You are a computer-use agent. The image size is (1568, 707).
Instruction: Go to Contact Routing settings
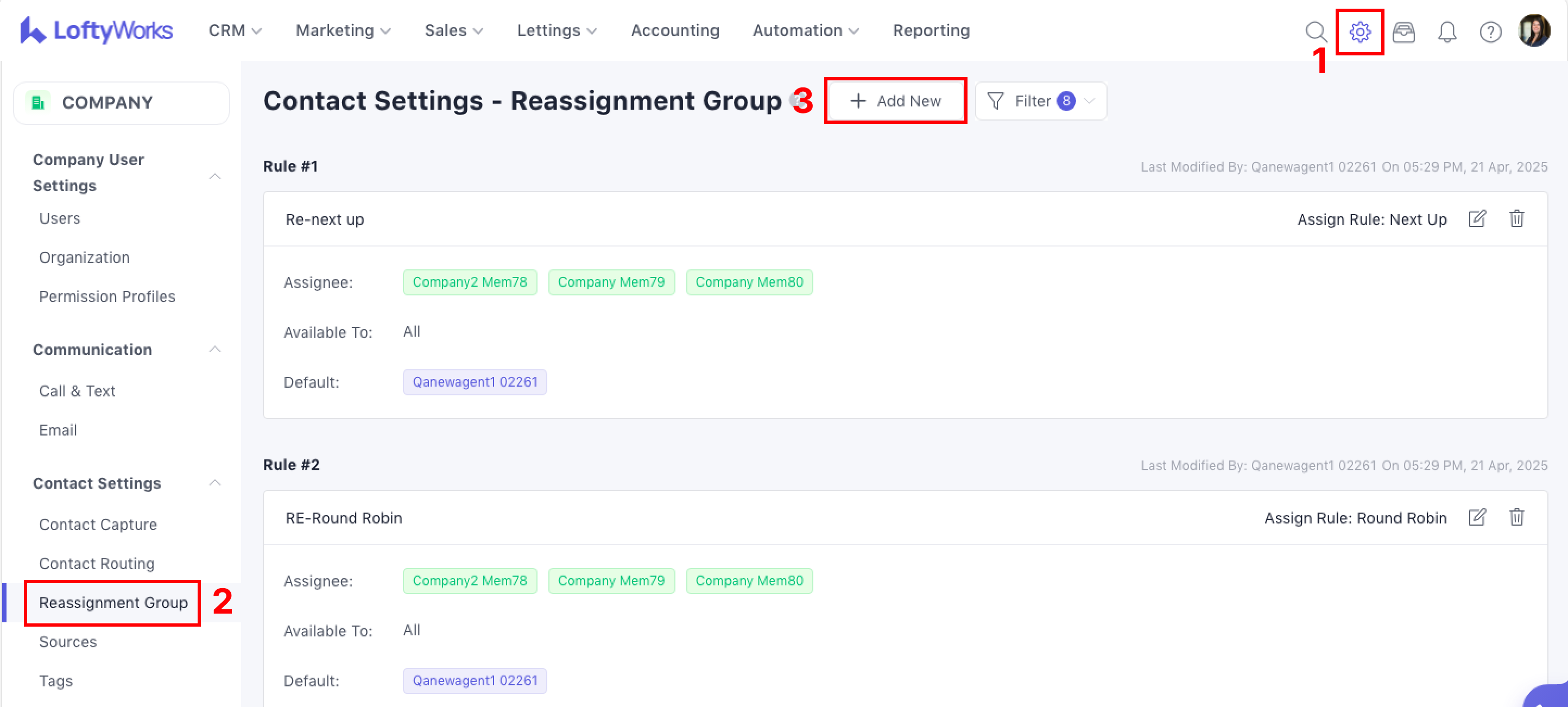[x=97, y=563]
